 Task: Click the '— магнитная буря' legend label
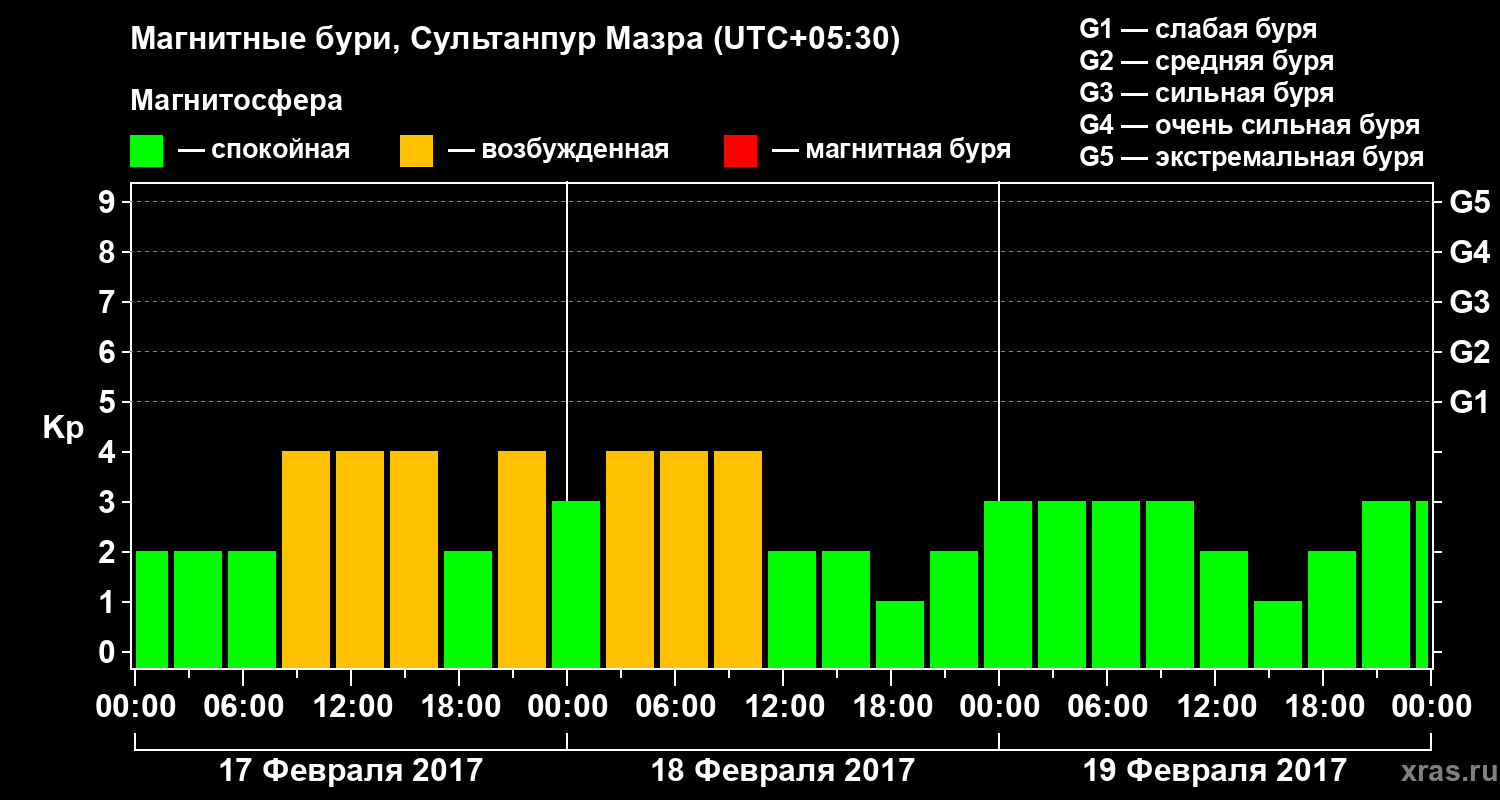click(891, 150)
